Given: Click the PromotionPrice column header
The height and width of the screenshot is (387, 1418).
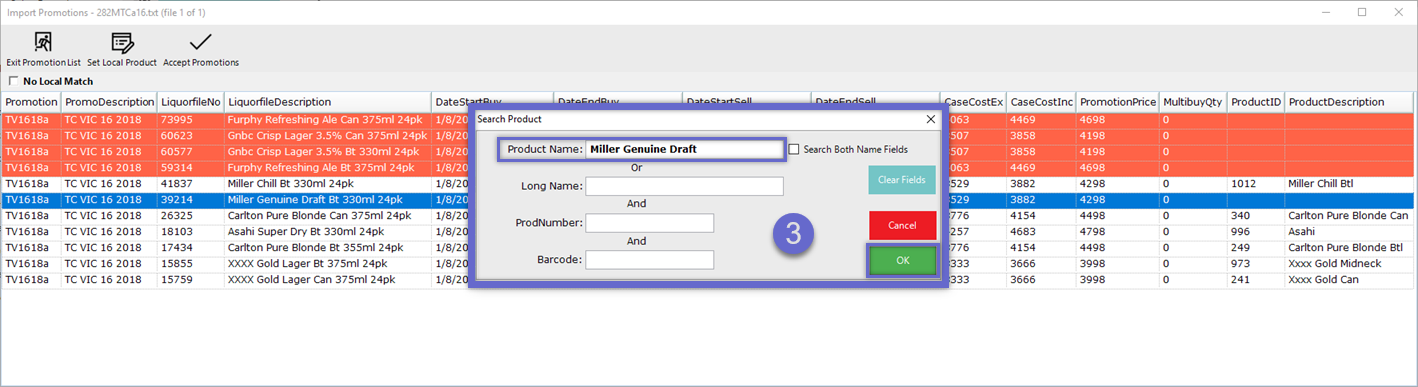Looking at the screenshot, I should click(1118, 102).
